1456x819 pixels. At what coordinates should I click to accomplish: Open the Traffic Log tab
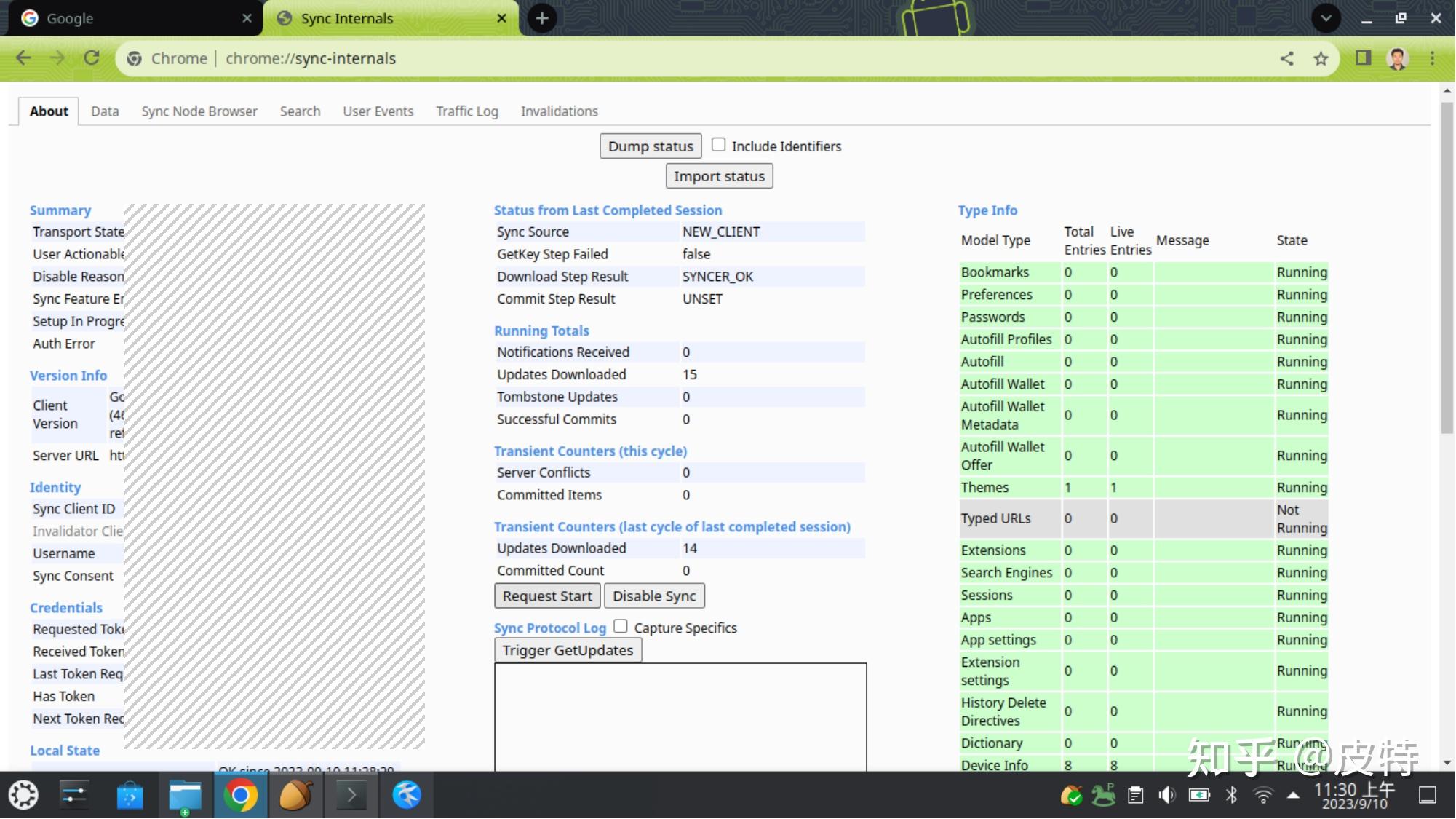coord(467,111)
